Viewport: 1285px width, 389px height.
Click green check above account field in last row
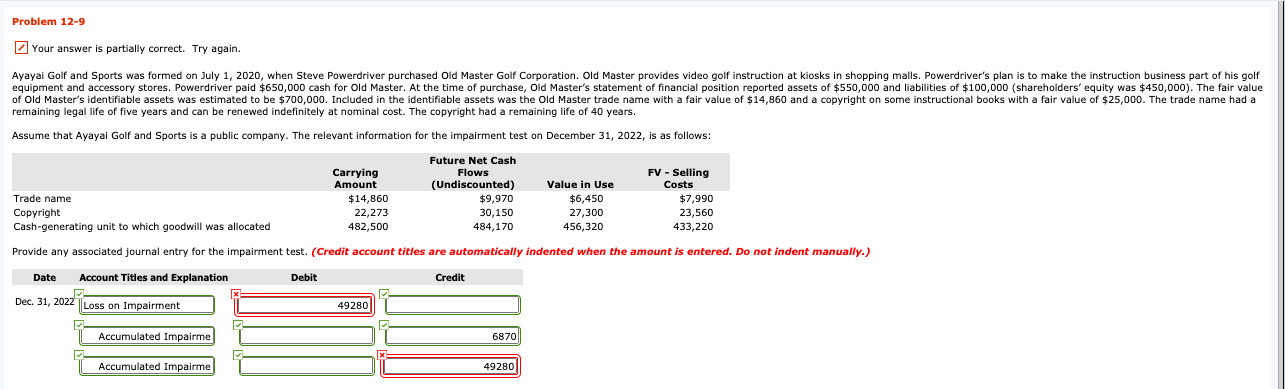pos(79,354)
